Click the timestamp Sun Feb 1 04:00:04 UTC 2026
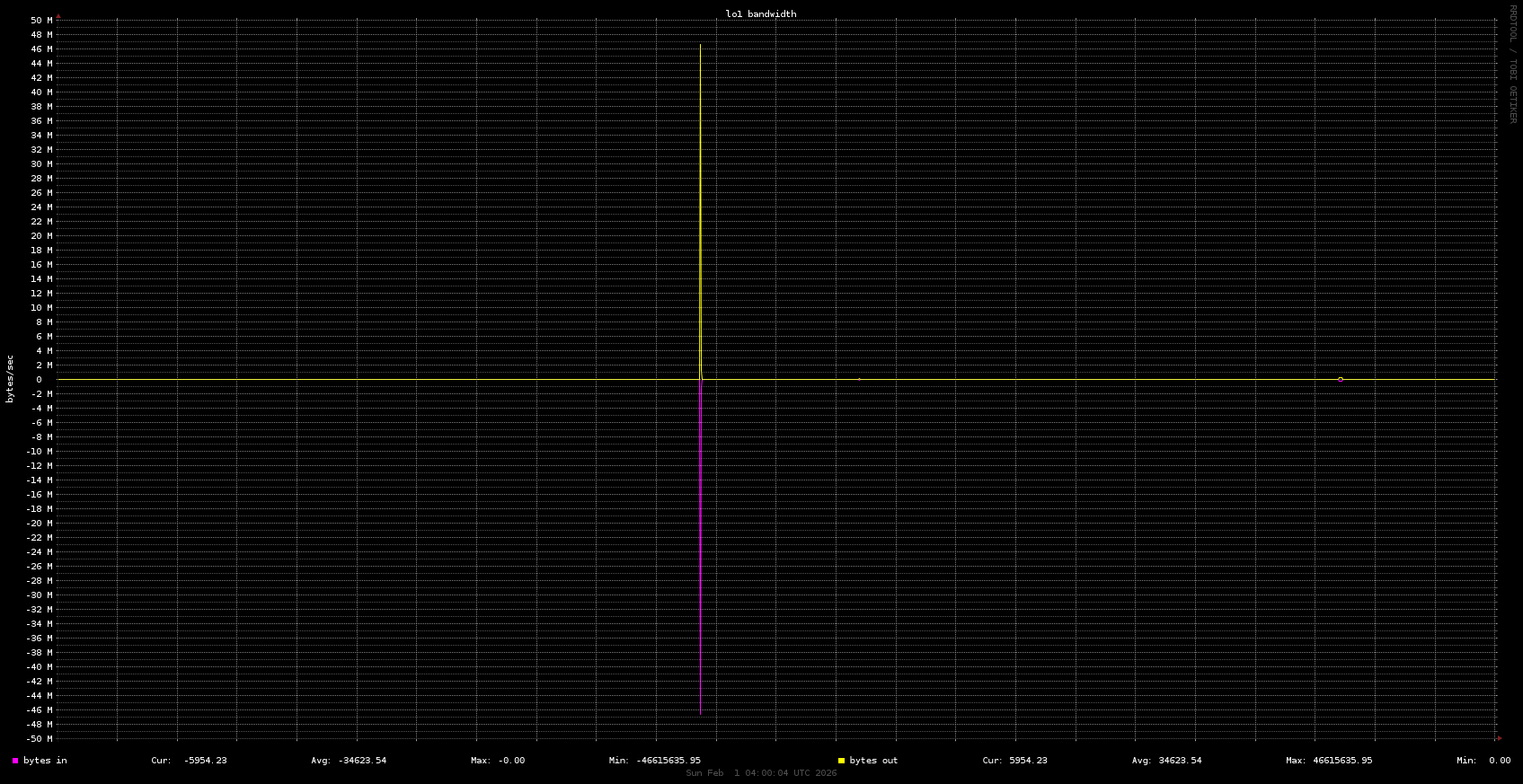Viewport: 1523px width, 784px height. 761,773
